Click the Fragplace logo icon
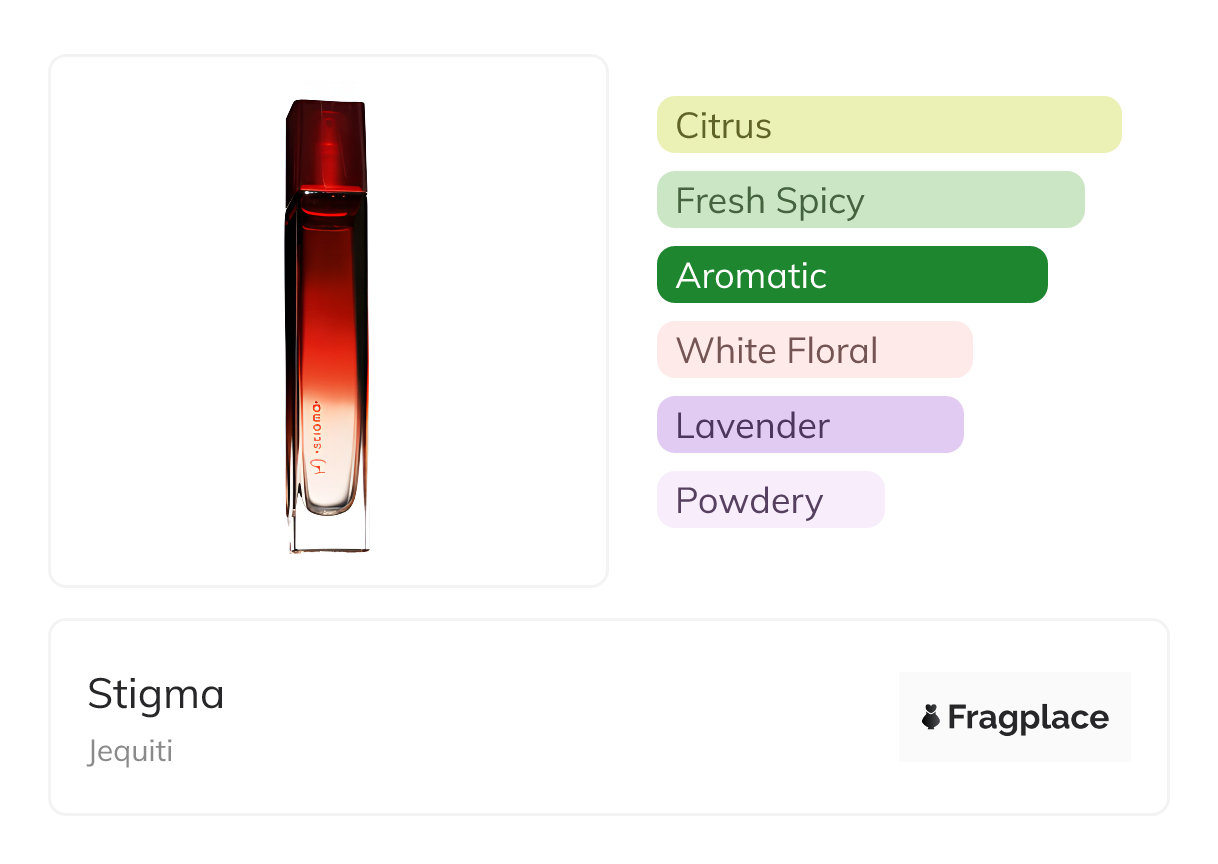This screenshot has height=864, width=1218. pos(931,717)
